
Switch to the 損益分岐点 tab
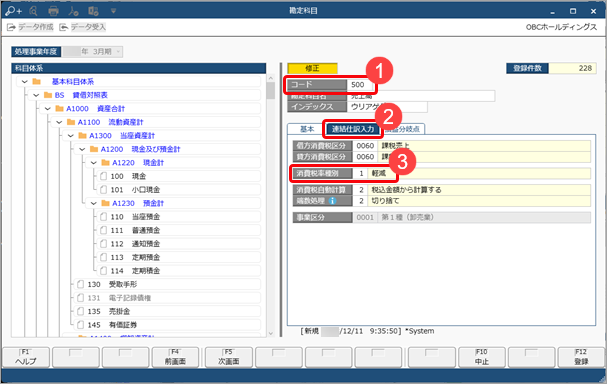tap(403, 129)
